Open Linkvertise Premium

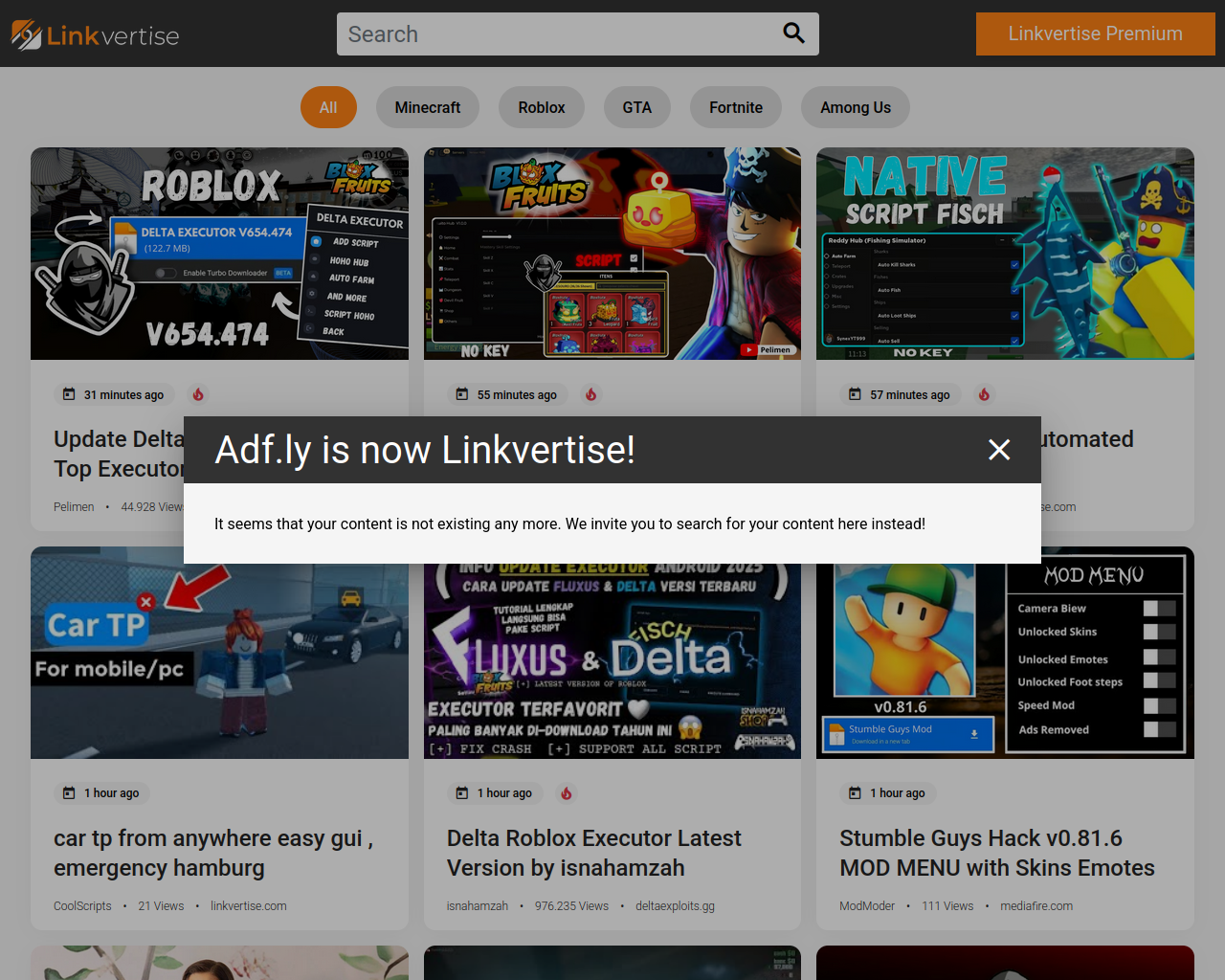pyautogui.click(x=1096, y=33)
